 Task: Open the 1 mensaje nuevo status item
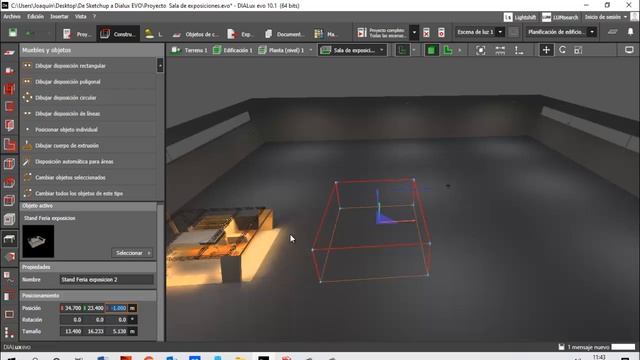point(584,347)
